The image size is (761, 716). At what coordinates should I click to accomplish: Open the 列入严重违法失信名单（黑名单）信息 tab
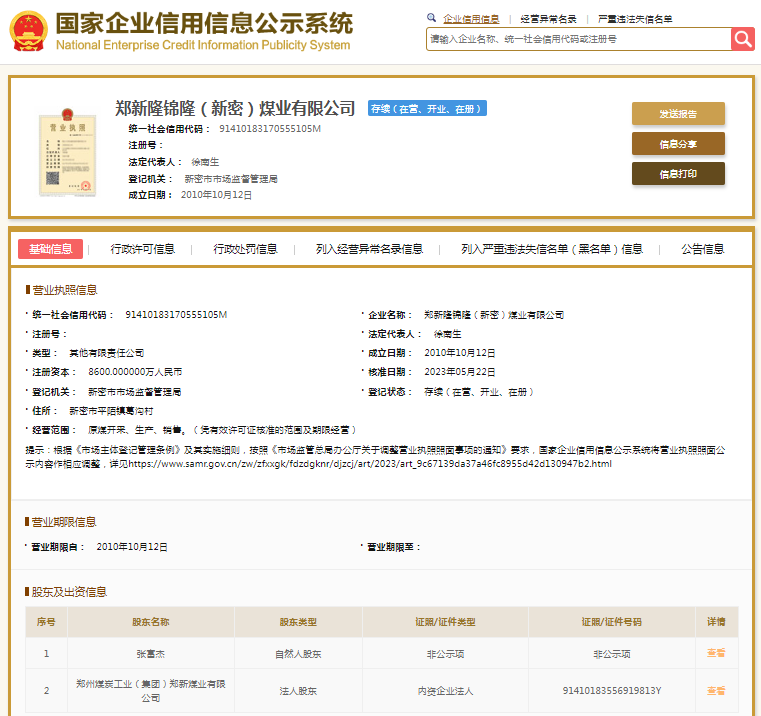(552, 249)
